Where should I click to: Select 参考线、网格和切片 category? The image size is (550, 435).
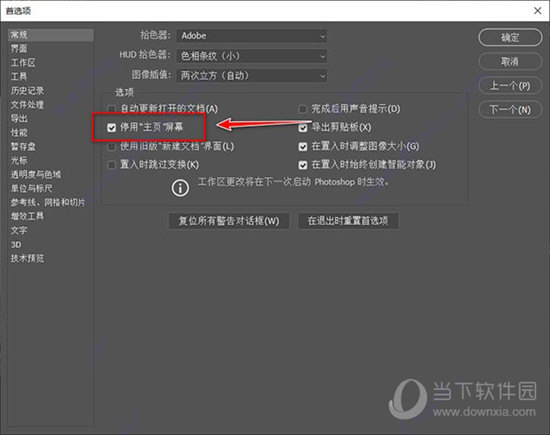(48, 202)
